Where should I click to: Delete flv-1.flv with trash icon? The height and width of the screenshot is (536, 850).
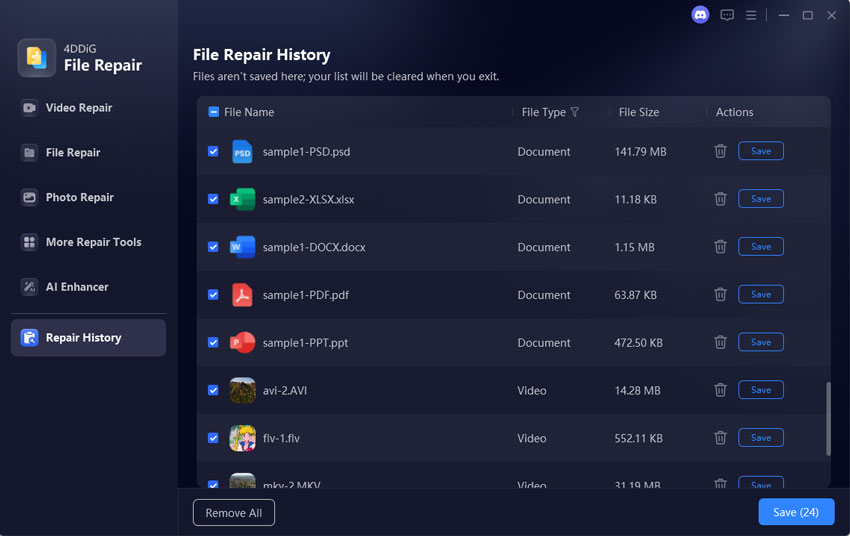720,437
